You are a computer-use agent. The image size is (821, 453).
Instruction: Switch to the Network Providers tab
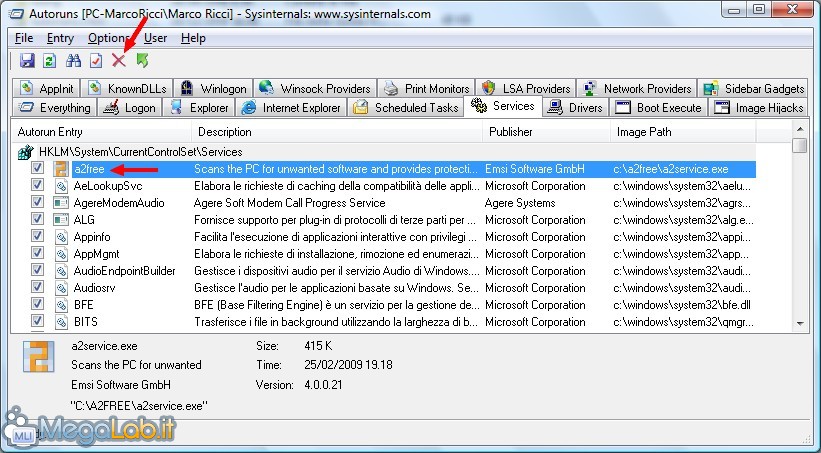click(637, 89)
